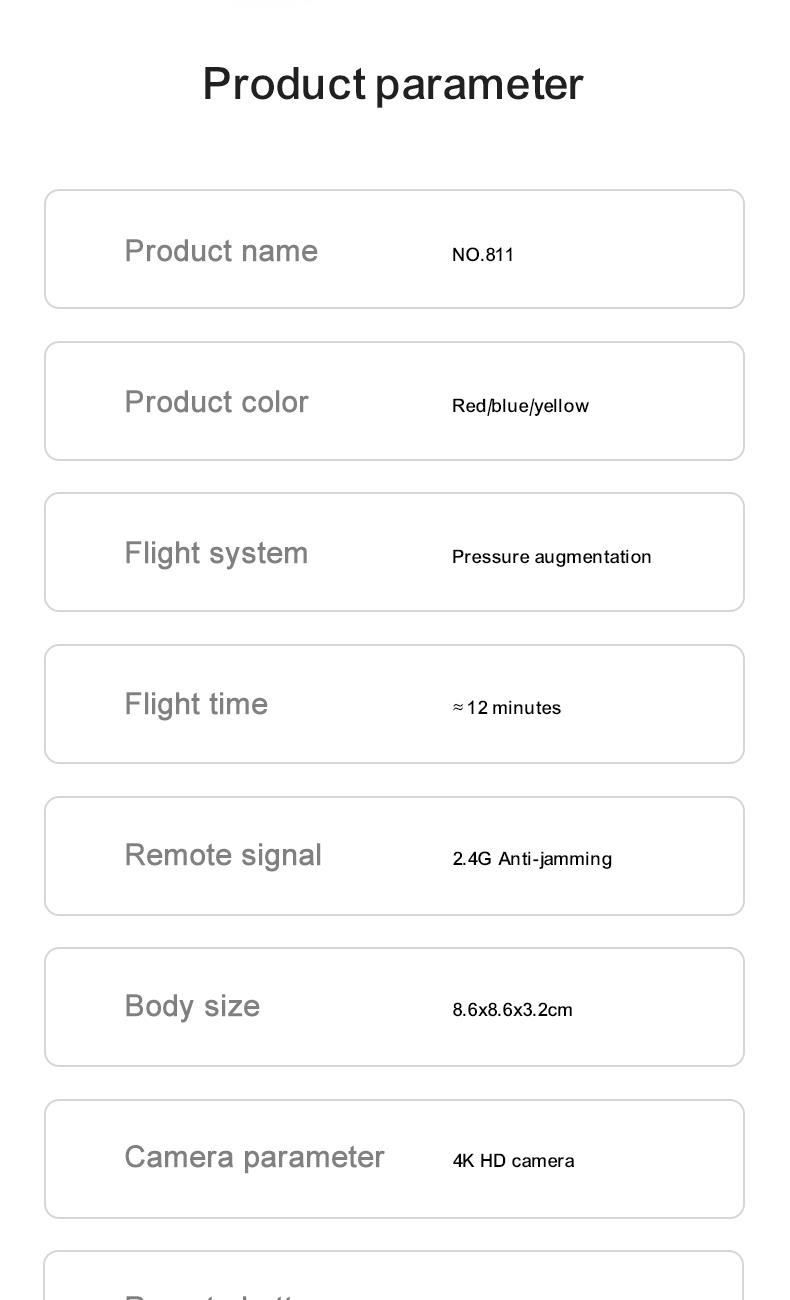Select the Remote signal label

click(223, 855)
